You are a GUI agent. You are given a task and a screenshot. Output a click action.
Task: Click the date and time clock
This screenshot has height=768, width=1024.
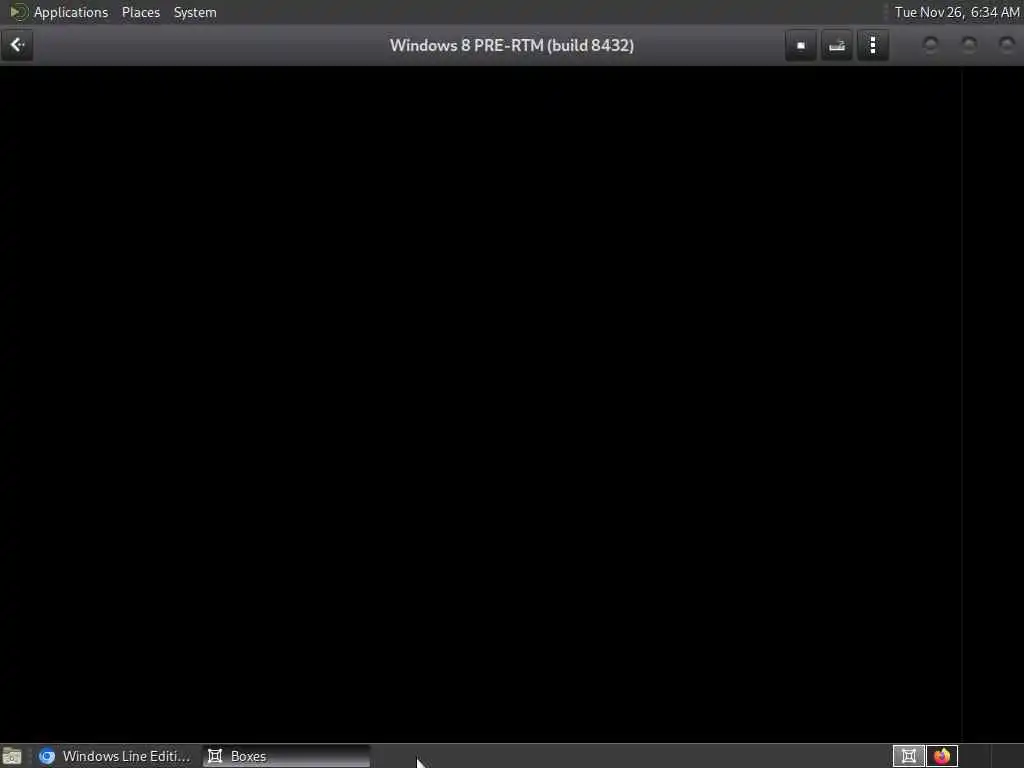[957, 12]
